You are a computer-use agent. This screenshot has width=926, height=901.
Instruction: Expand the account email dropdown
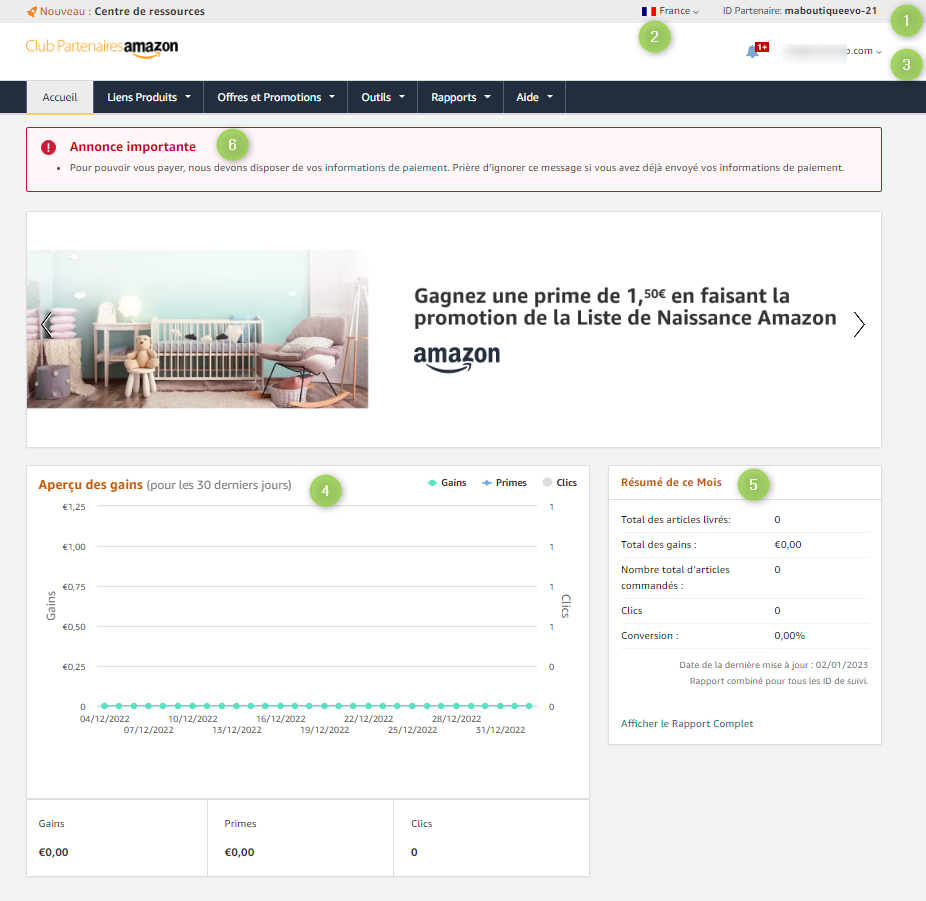(x=840, y=50)
